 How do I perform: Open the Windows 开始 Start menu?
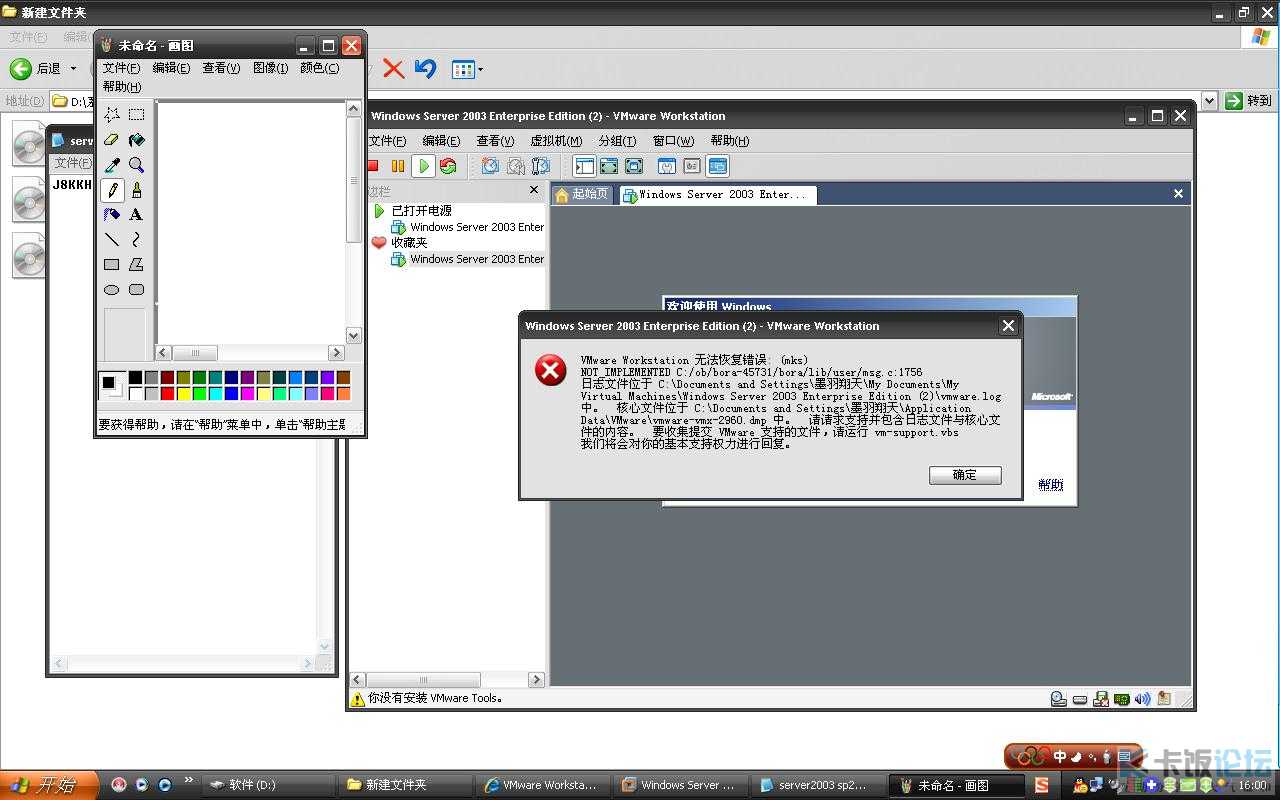point(49,785)
